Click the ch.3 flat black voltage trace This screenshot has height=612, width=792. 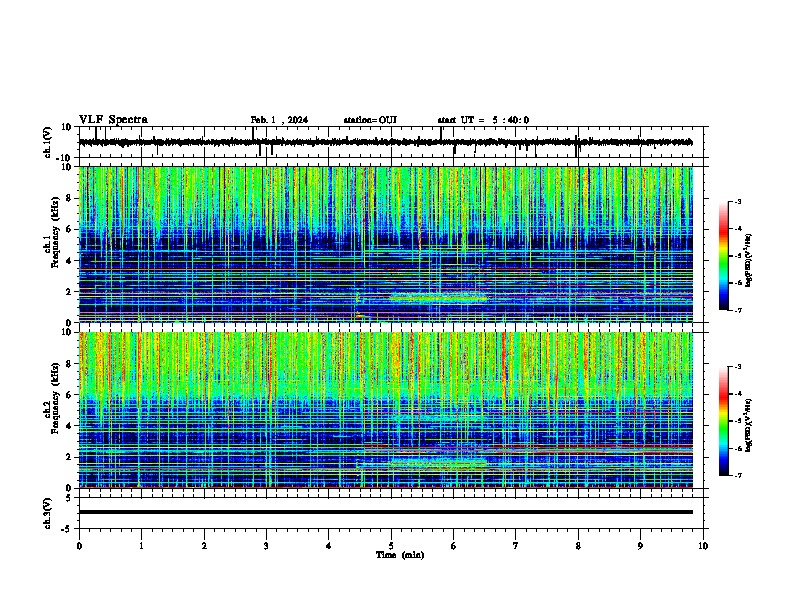tap(385, 512)
